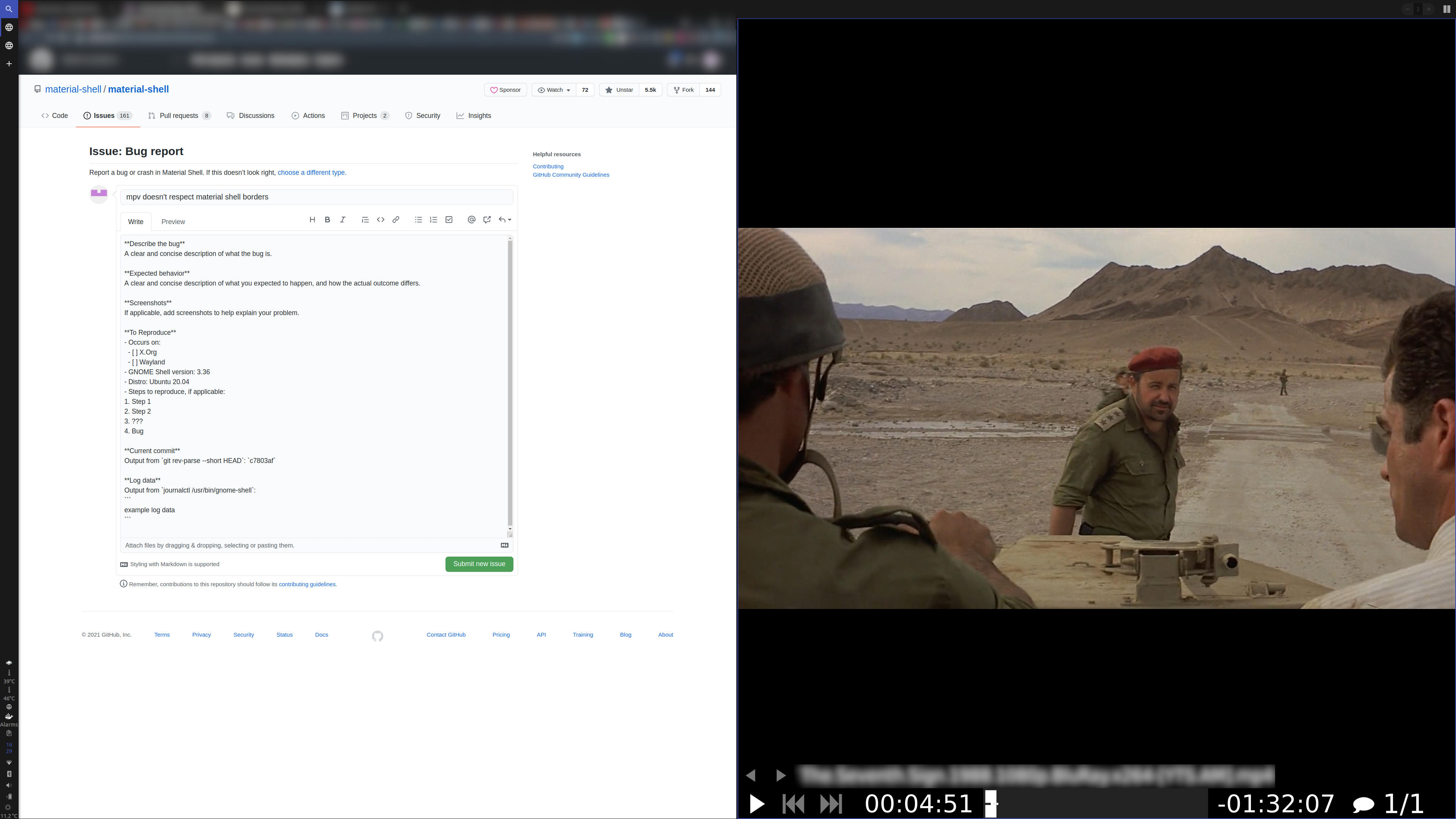Open the Watch notifications dropdown
The width and height of the screenshot is (1456, 819).
(x=554, y=90)
